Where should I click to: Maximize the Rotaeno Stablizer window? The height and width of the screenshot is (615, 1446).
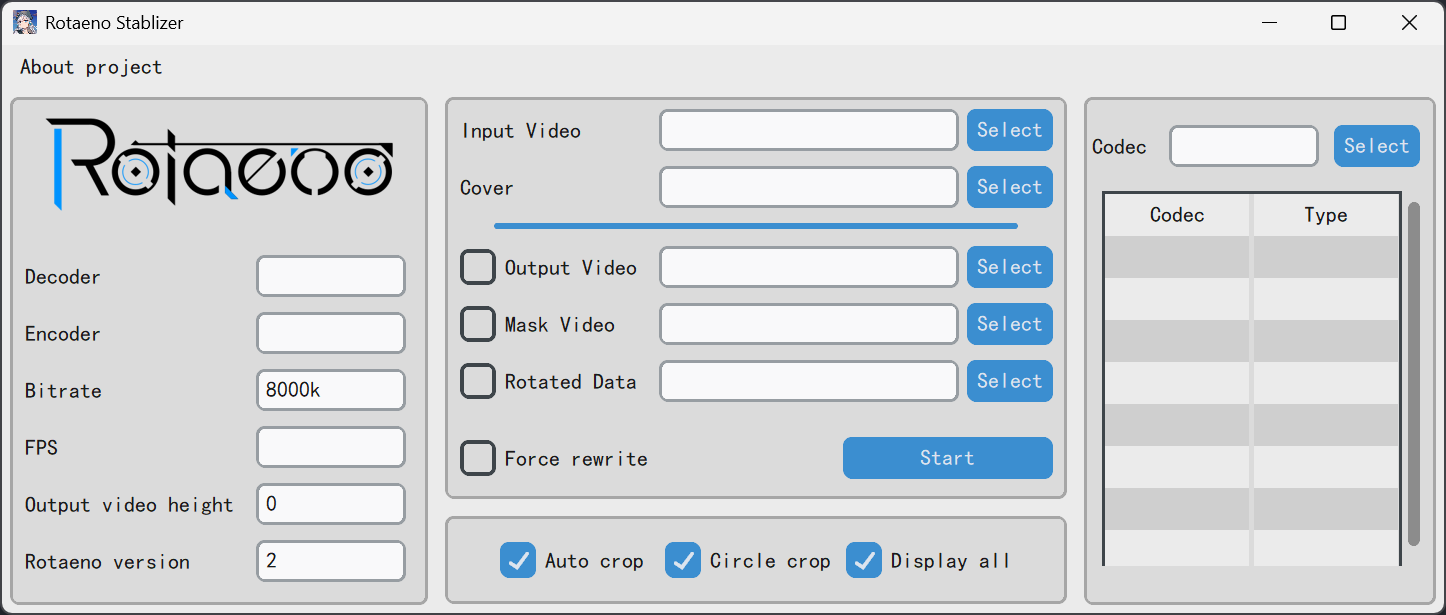[x=1338, y=23]
